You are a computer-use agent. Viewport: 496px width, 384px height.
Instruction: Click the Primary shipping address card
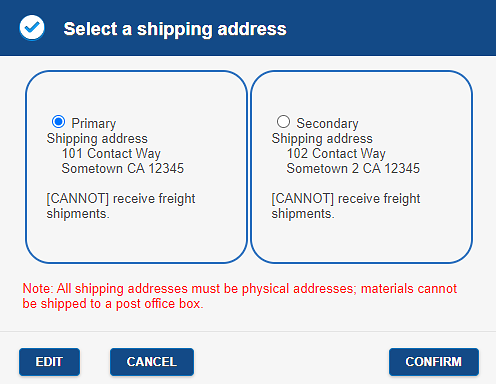click(136, 167)
